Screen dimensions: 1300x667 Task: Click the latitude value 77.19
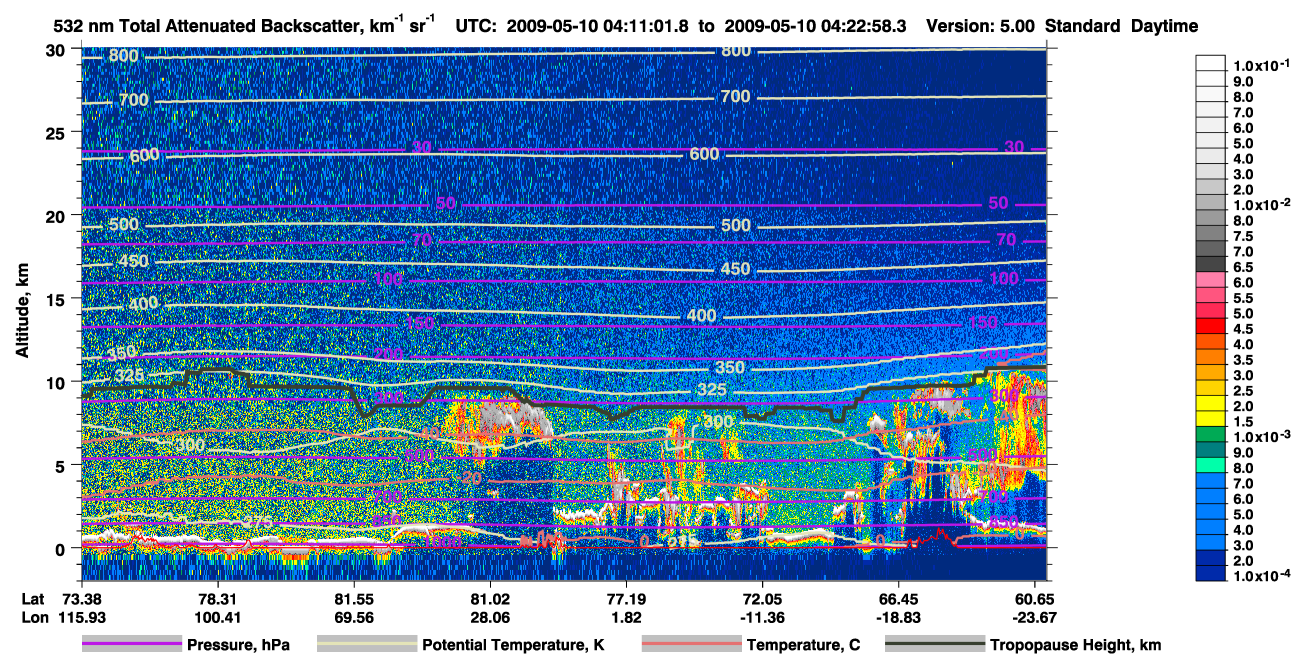(625, 599)
